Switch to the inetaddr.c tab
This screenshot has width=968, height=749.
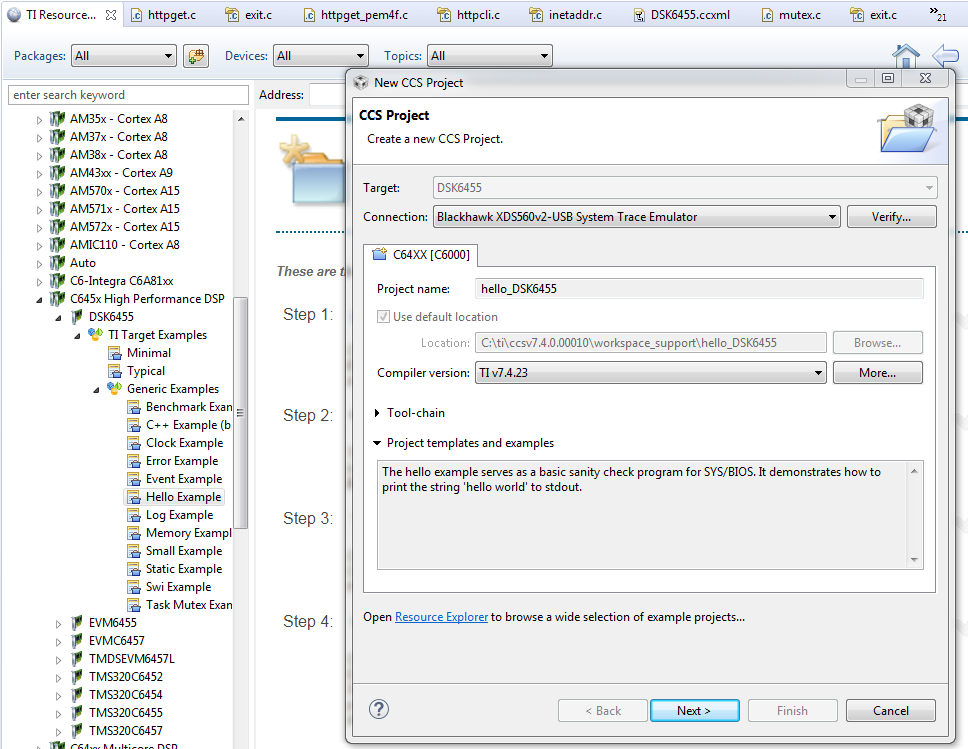coord(566,15)
